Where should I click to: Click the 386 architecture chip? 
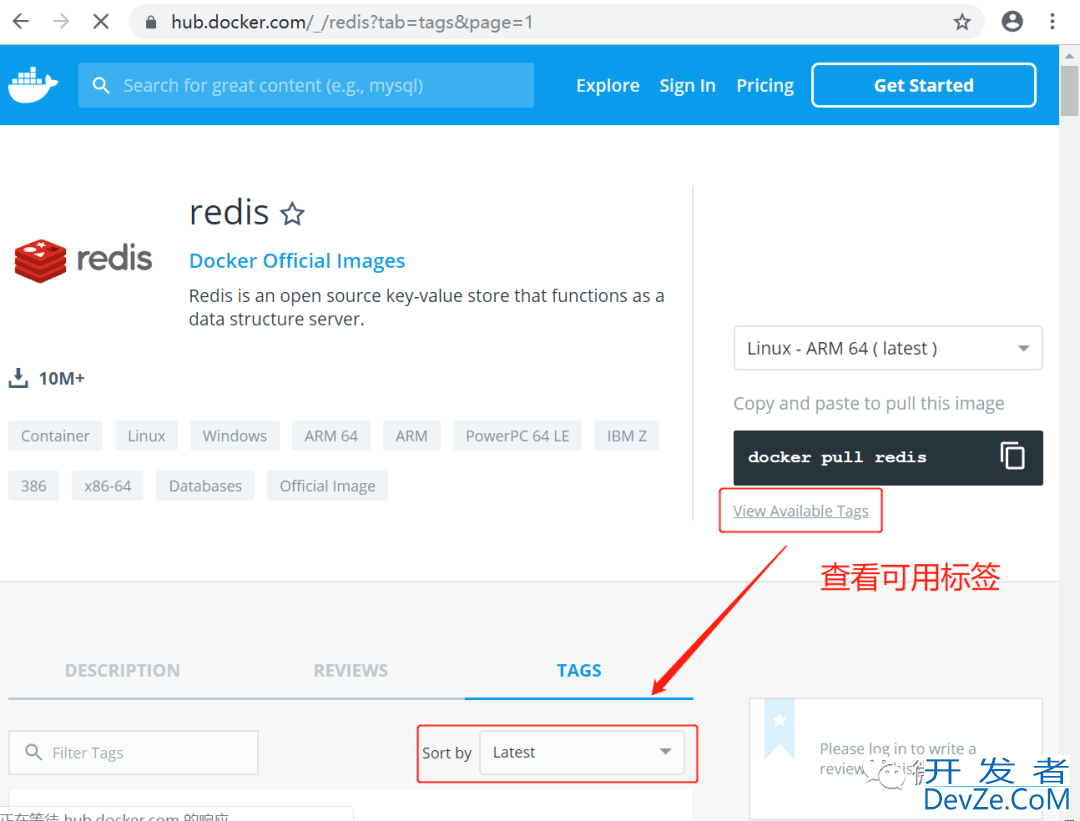34,486
